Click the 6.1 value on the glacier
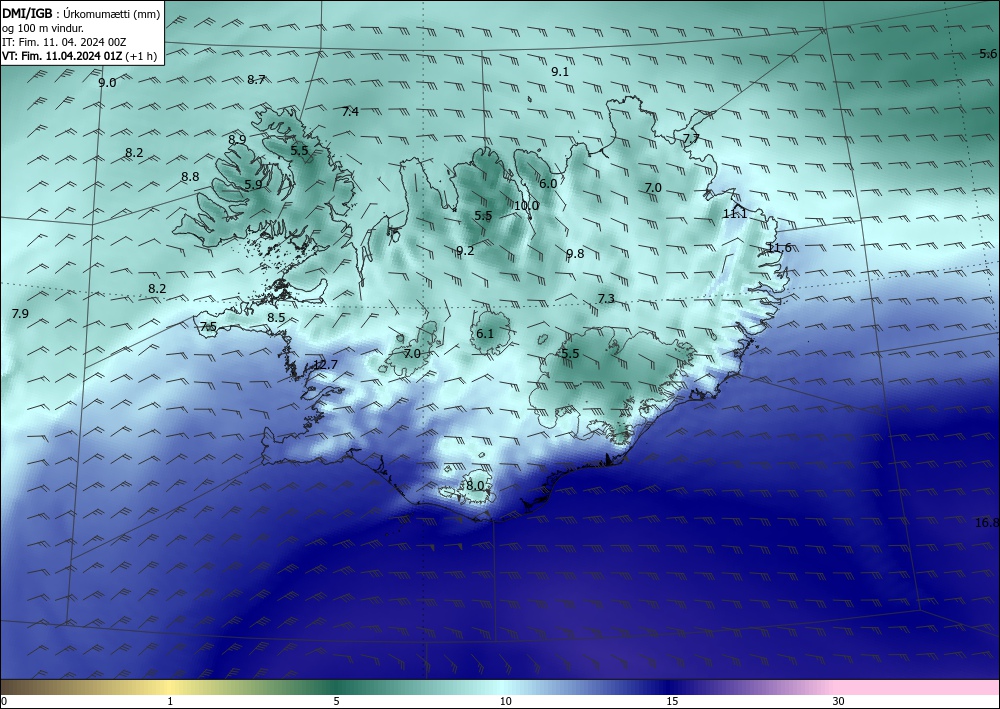Screen dimensions: 1000x709 485,334
